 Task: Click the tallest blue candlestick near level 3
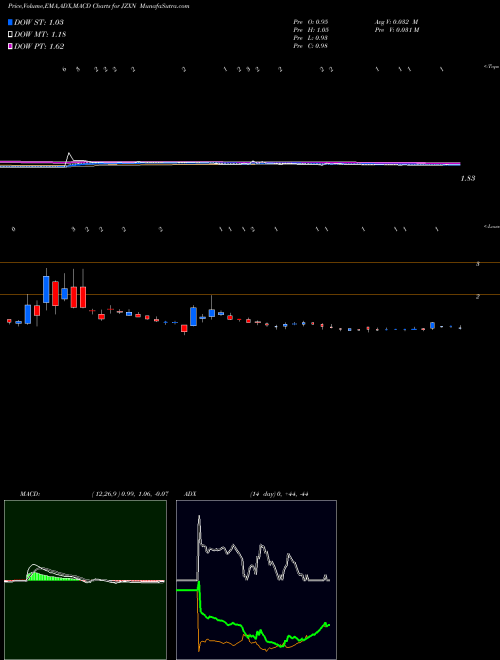(46, 290)
